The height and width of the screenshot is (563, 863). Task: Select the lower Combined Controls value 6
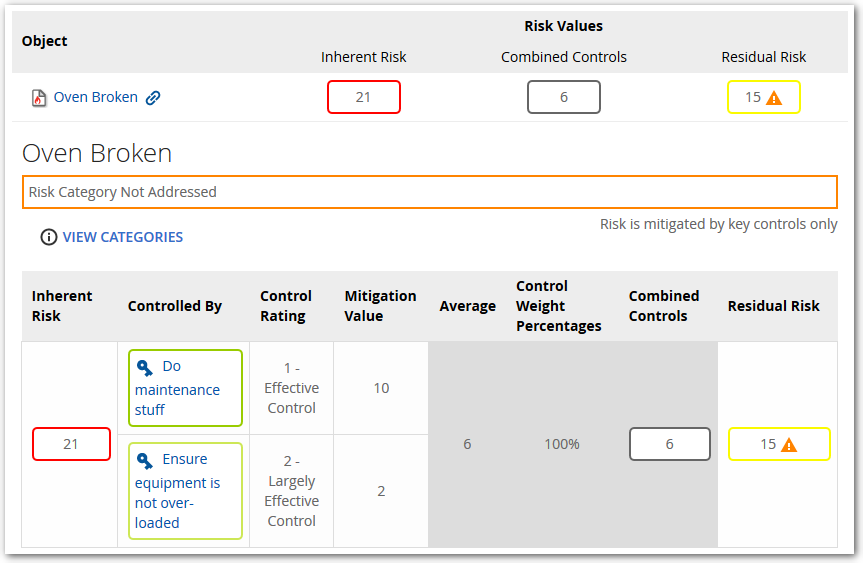coord(670,444)
